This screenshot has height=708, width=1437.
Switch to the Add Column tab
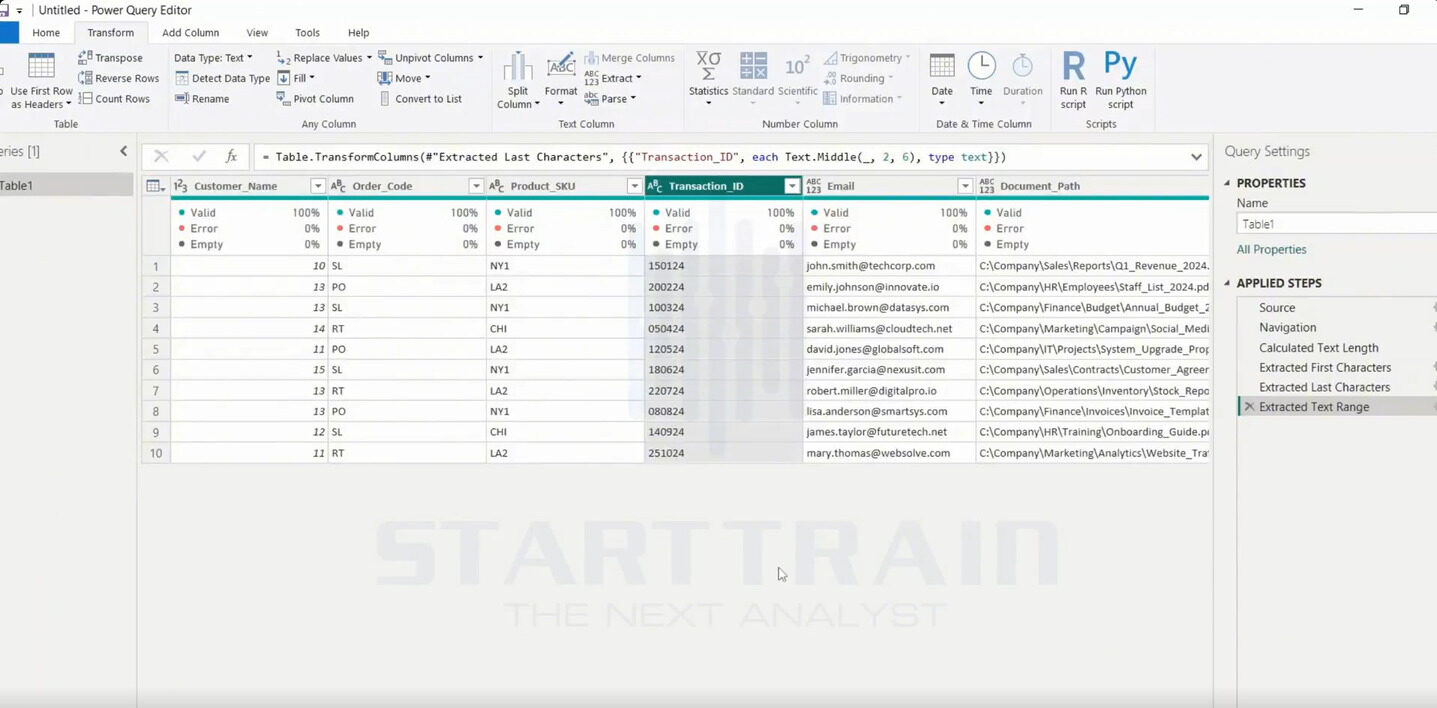pyautogui.click(x=190, y=33)
